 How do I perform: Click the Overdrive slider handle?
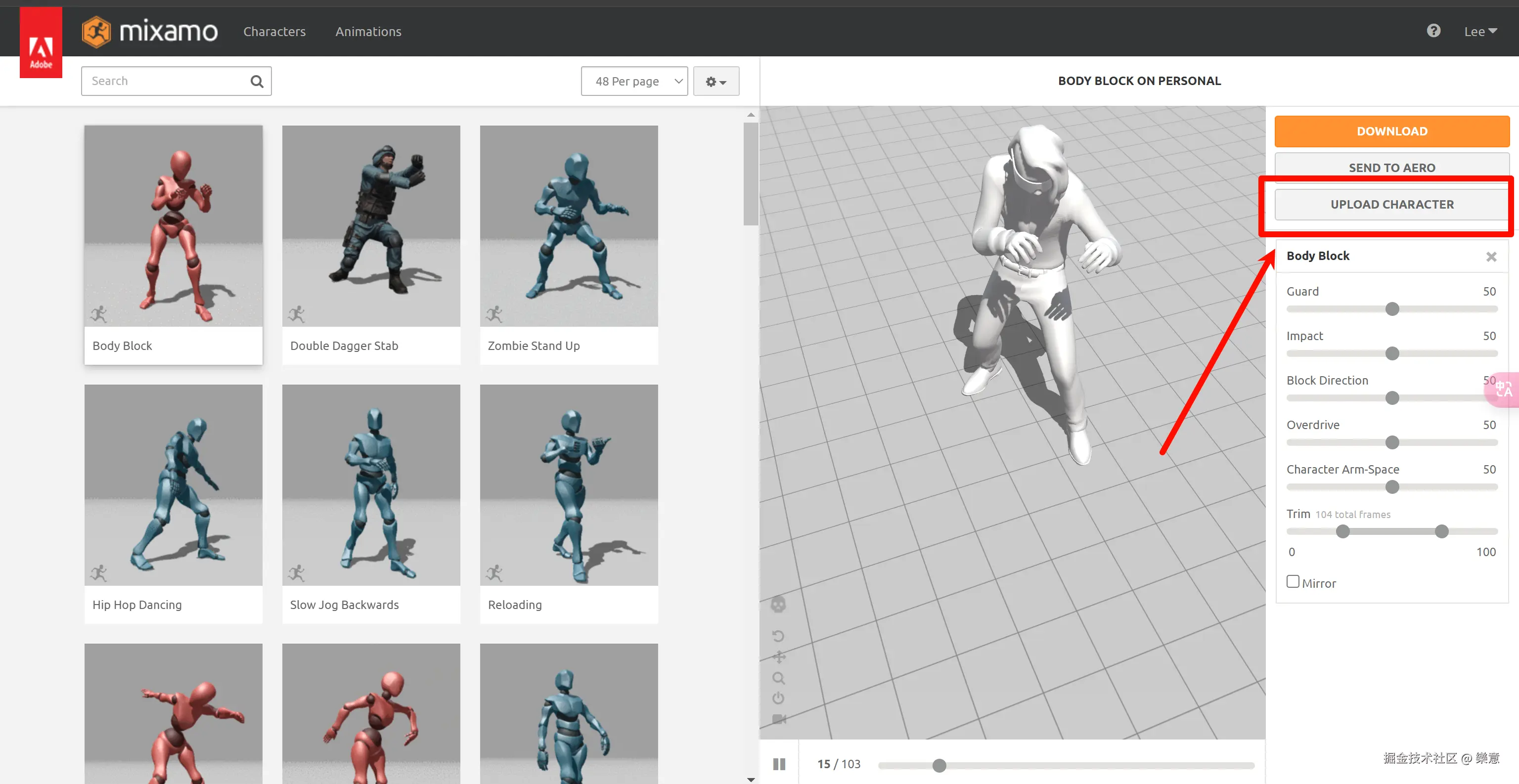pos(1391,443)
